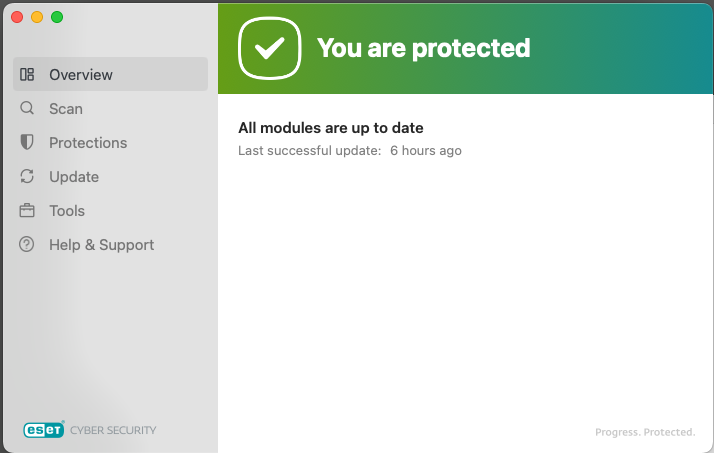This screenshot has width=714, height=453.
Task: Switch to the Update section label
Action: coord(74,177)
